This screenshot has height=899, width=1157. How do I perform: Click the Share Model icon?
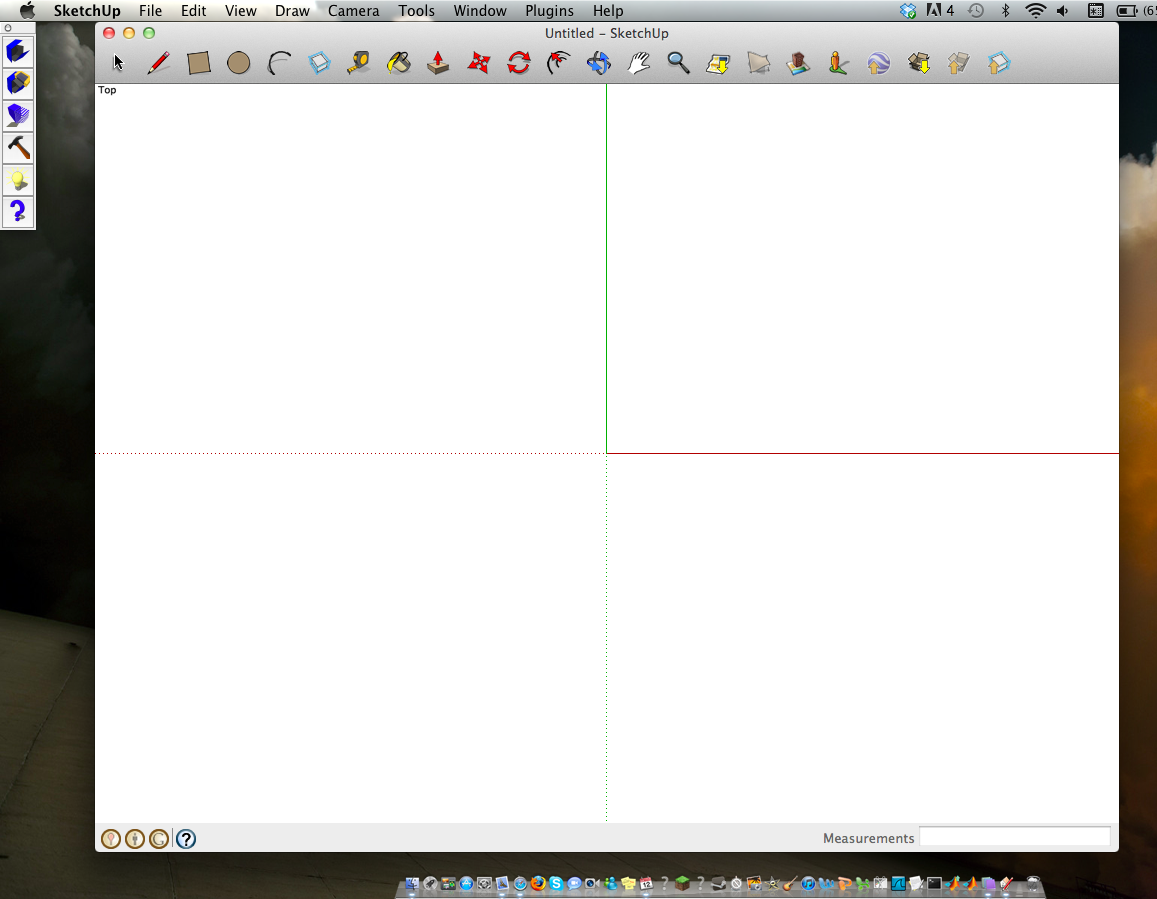[x=958, y=63]
